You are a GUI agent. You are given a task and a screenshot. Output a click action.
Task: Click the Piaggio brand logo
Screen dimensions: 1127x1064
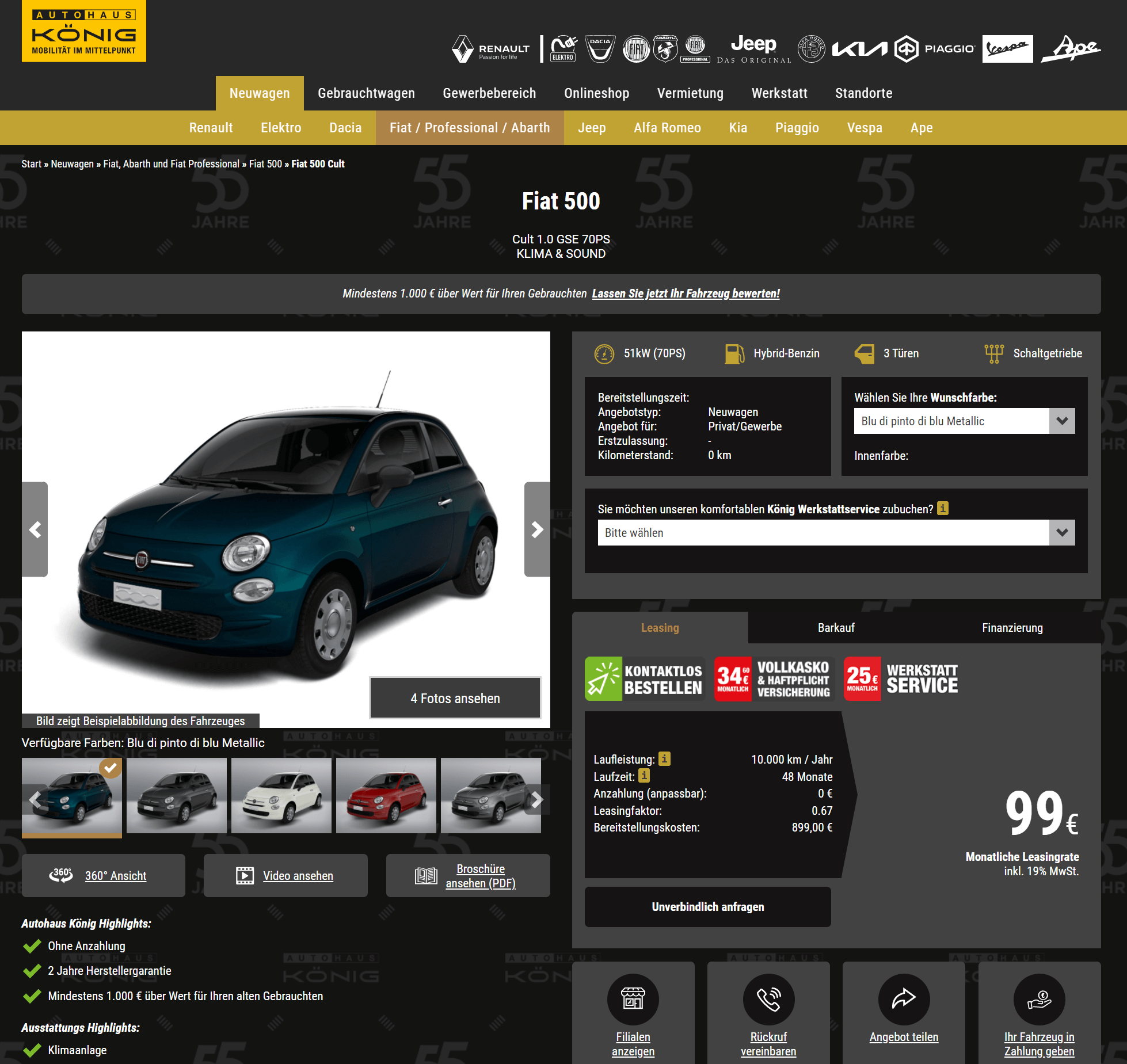point(935,49)
